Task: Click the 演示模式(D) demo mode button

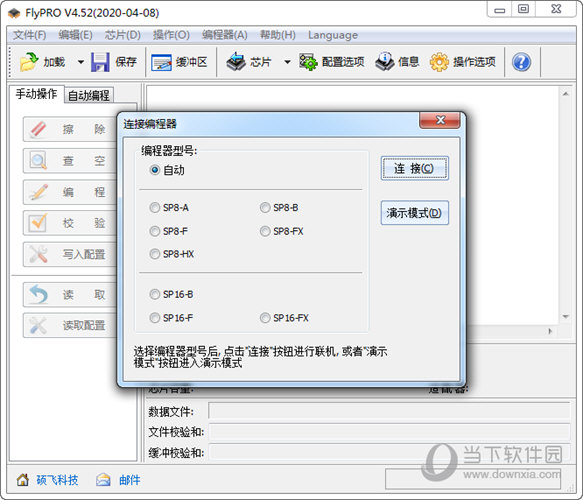Action: click(415, 213)
